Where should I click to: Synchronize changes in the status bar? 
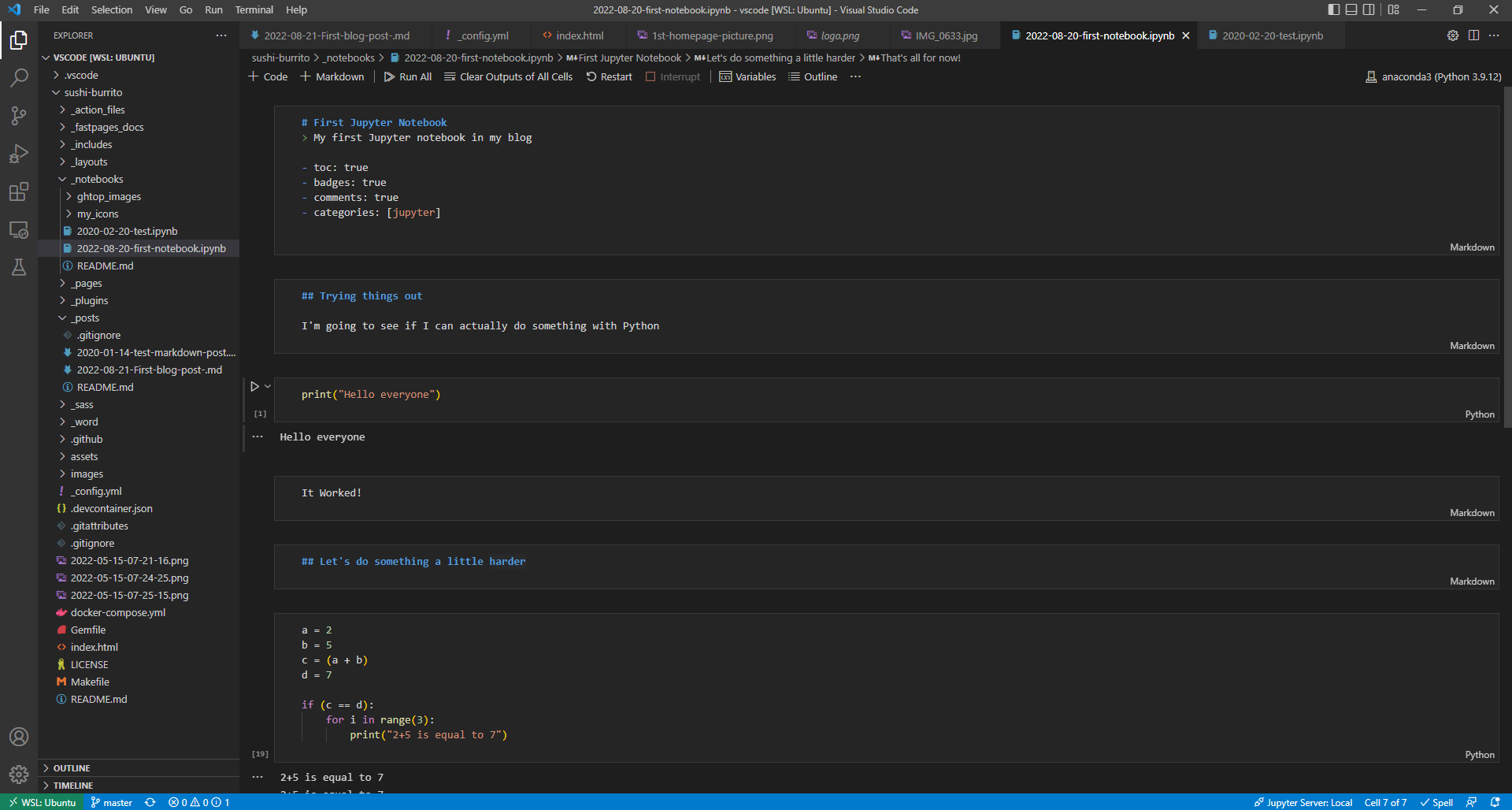[150, 802]
